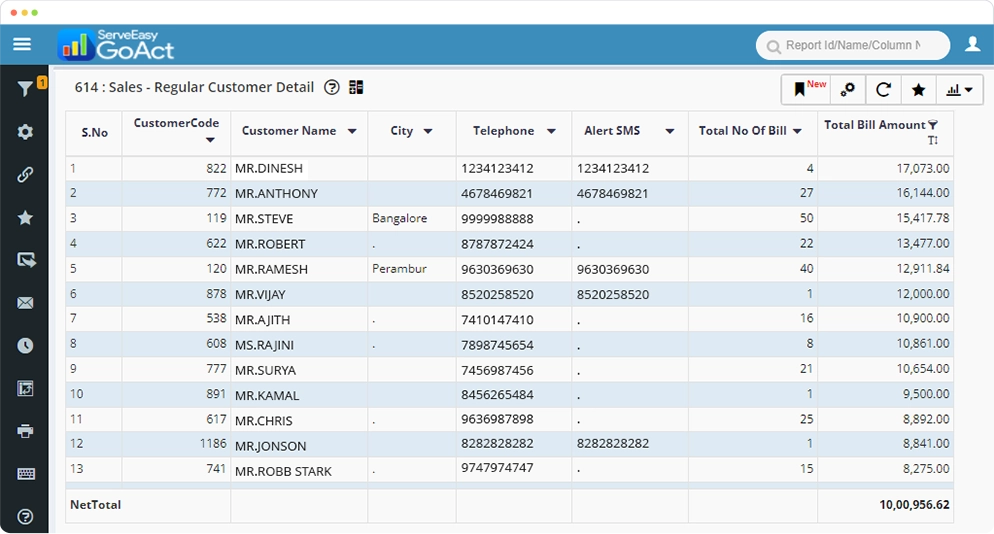The width and height of the screenshot is (994, 534).
Task: Mark report as favorite with toolbar star
Action: pos(918,90)
